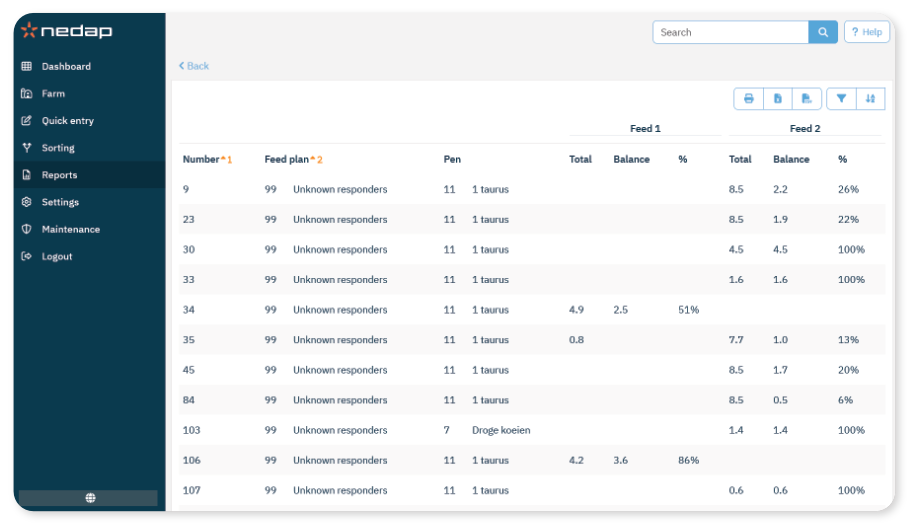The width and height of the screenshot is (911, 531).
Task: Open the sort order options
Action: click(870, 99)
